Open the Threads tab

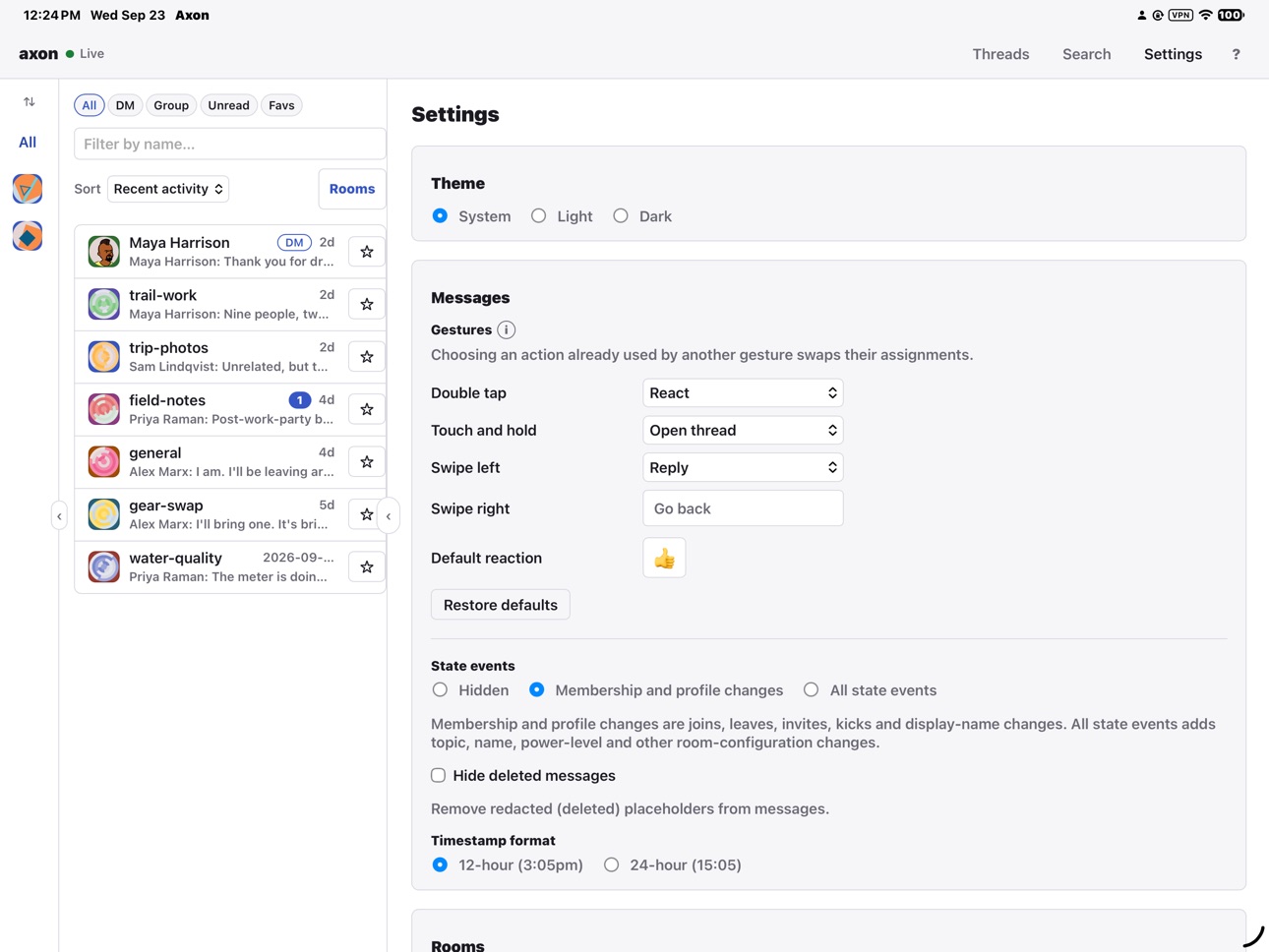tap(1000, 54)
